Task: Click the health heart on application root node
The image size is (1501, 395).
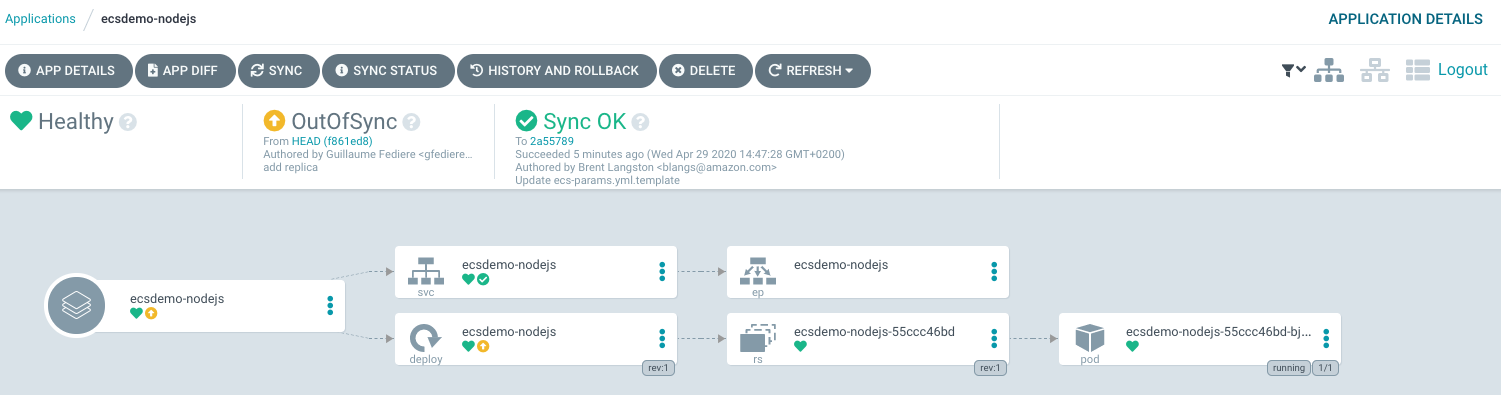Action: click(x=136, y=313)
